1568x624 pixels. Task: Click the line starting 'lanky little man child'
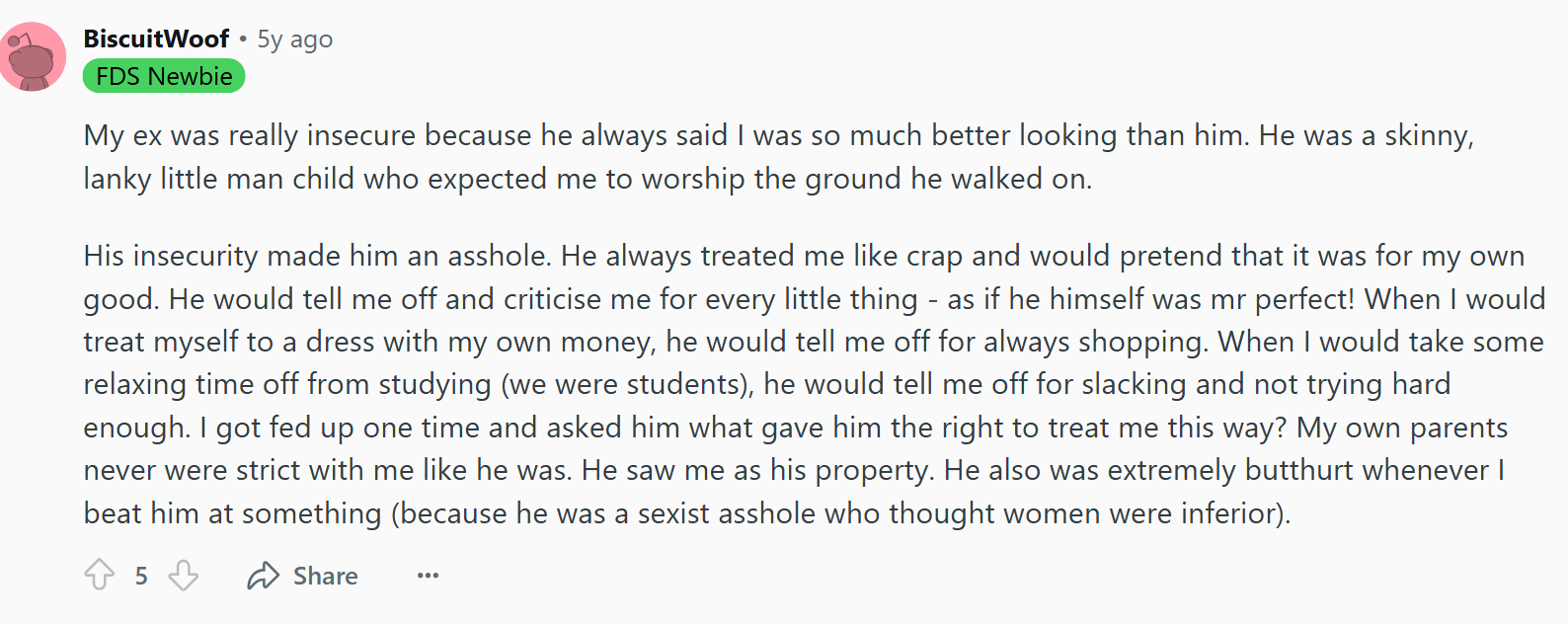pos(588,179)
